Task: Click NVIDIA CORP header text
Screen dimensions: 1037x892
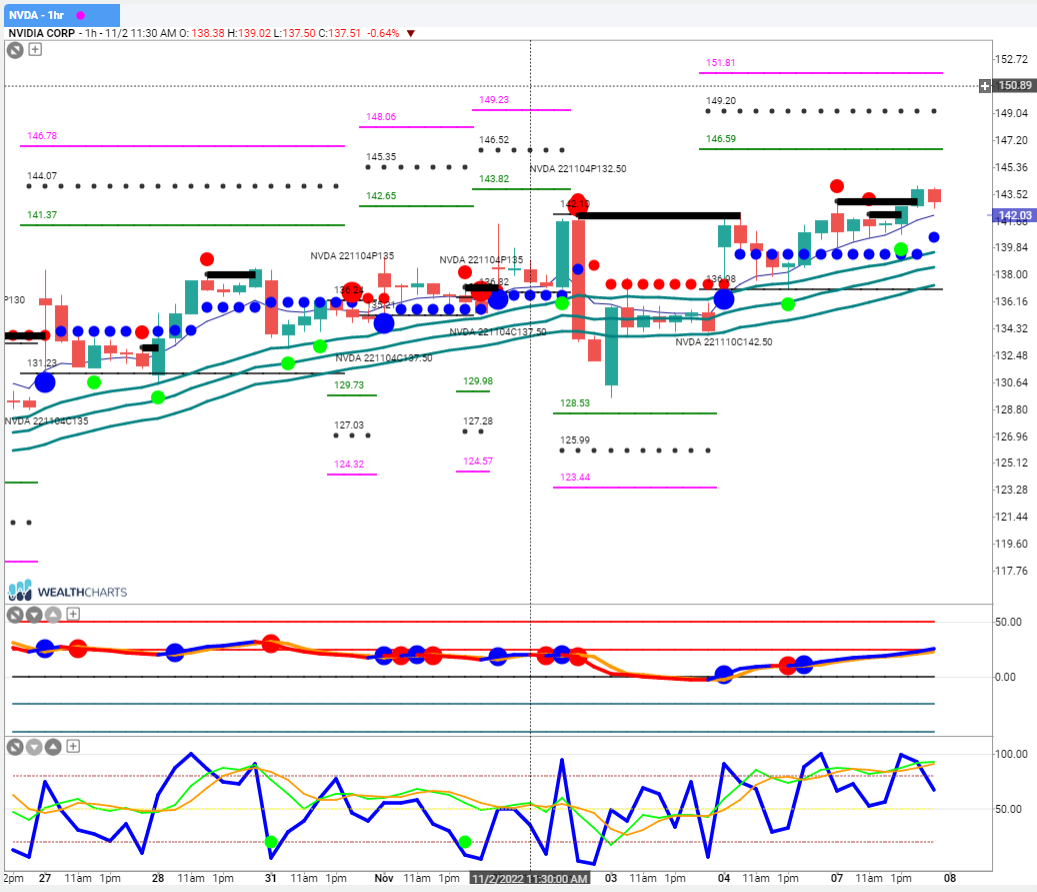Action: point(41,33)
